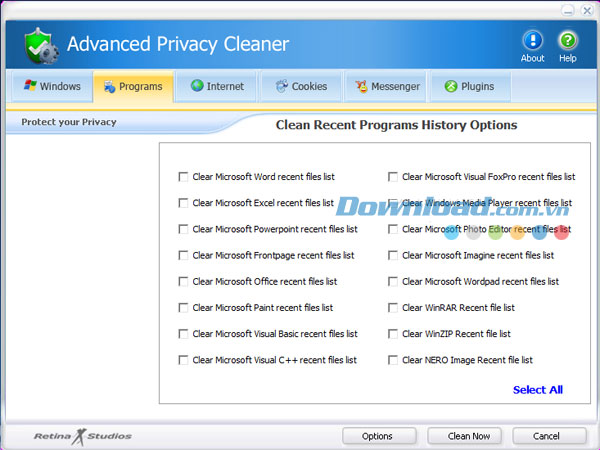Minimize the Advanced Privacy Cleaner window
This screenshot has height=450, width=600.
[x=568, y=10]
